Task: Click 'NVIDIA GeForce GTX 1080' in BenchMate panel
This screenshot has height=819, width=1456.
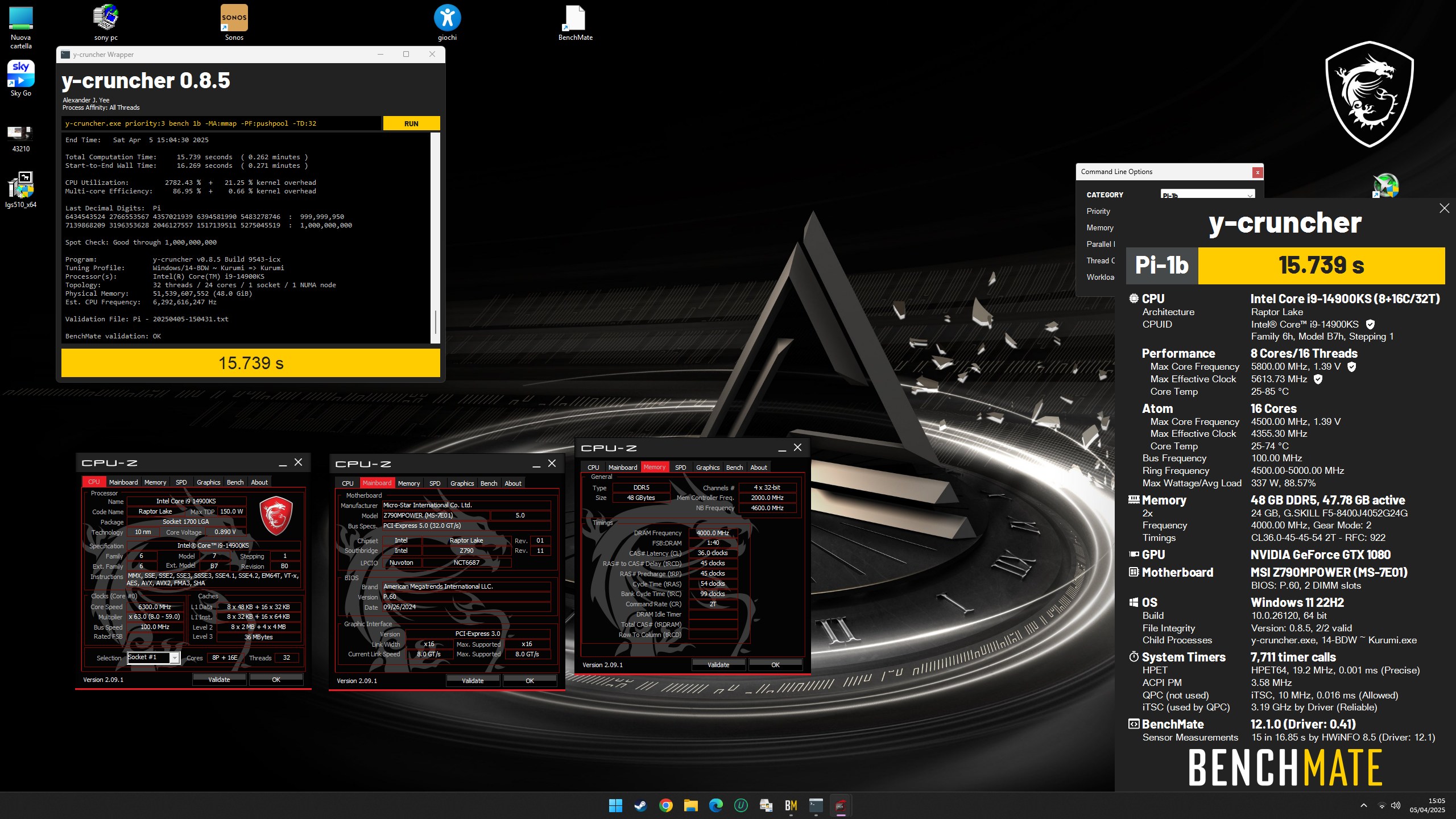Action: [x=1320, y=555]
